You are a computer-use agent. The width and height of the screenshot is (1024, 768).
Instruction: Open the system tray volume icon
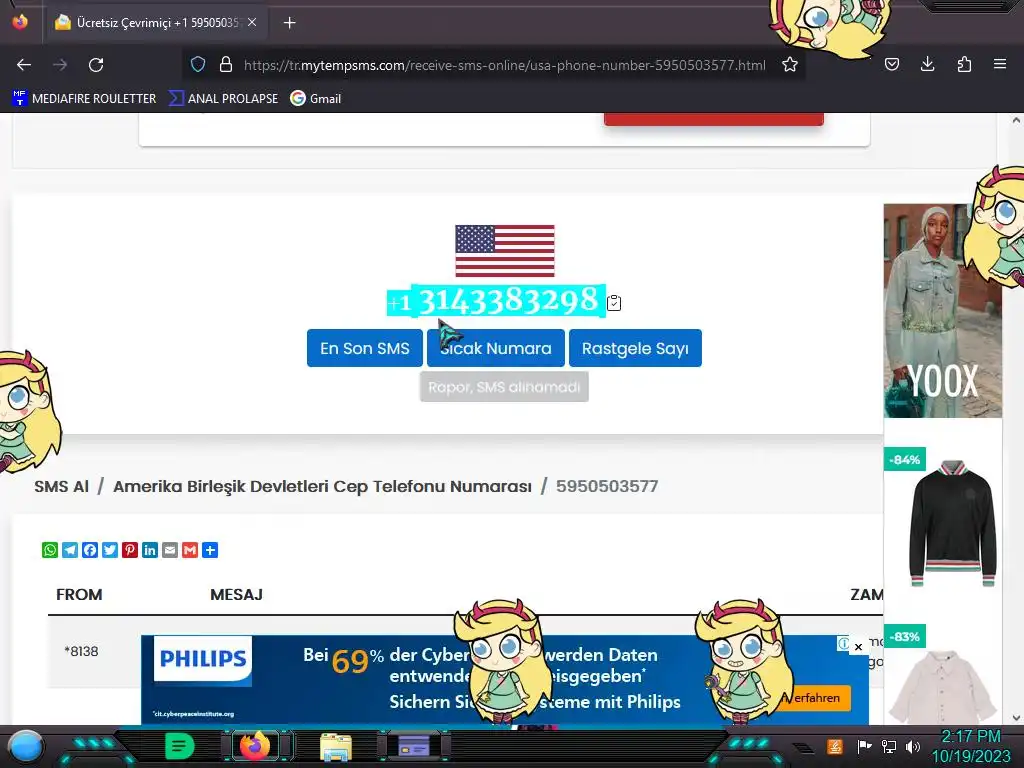(x=912, y=746)
